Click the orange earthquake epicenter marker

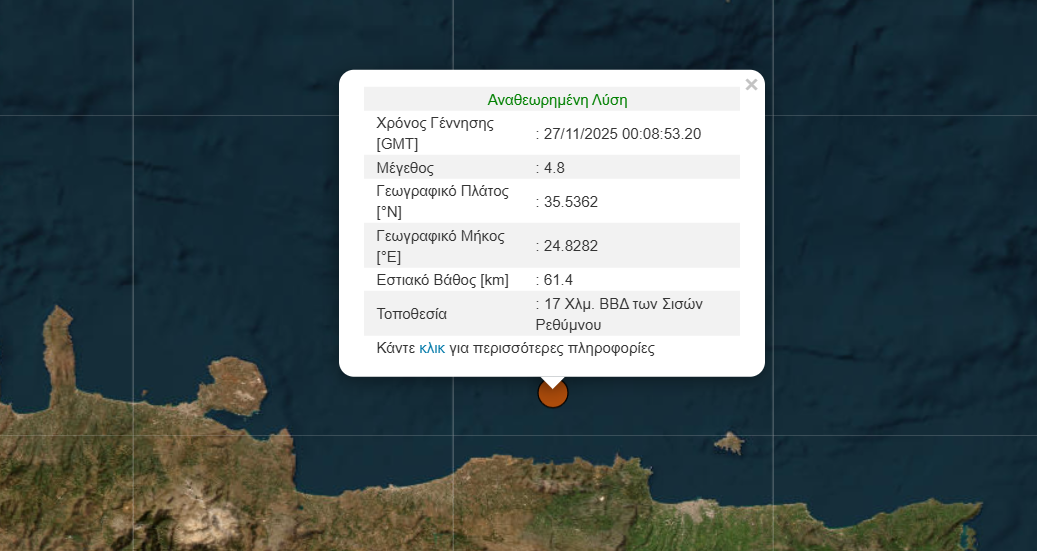tap(553, 394)
